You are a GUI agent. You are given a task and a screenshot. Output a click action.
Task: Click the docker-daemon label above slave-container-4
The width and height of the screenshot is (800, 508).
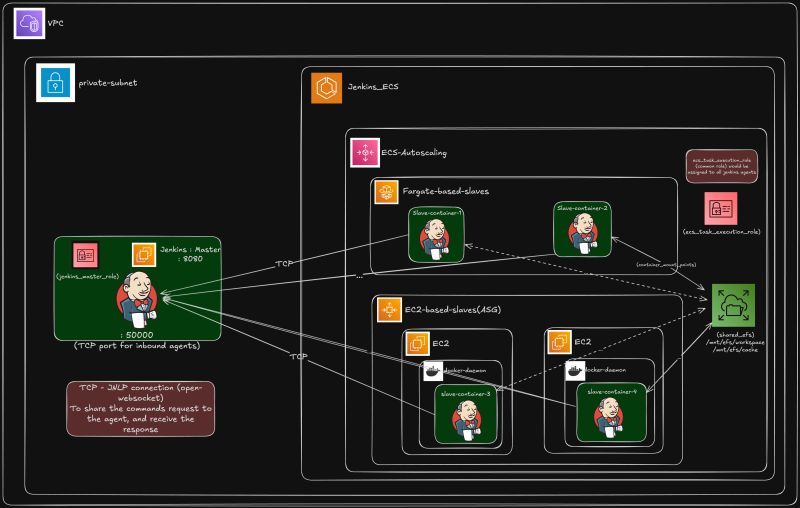(x=605, y=370)
